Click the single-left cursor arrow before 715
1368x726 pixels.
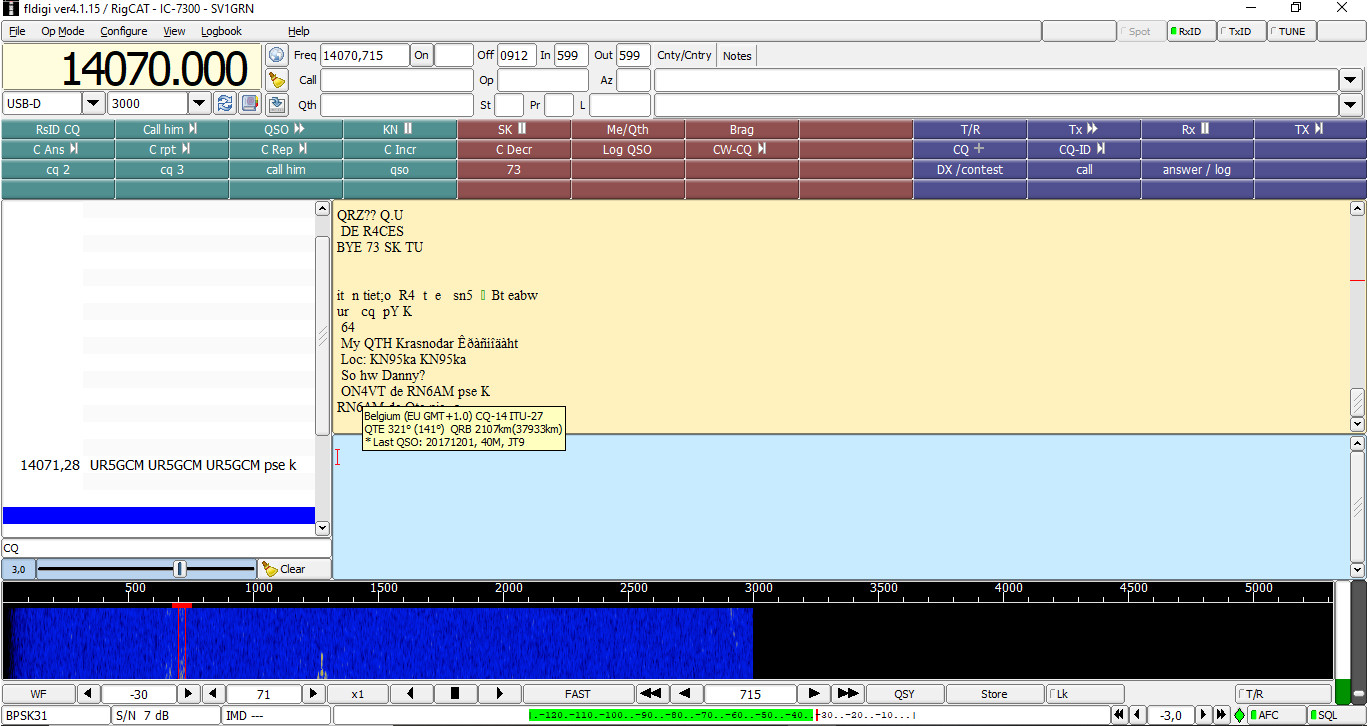pos(686,694)
